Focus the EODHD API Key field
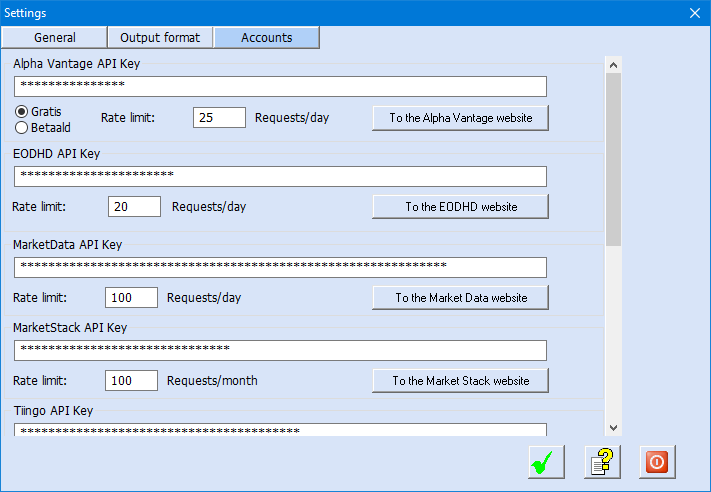 [280, 176]
